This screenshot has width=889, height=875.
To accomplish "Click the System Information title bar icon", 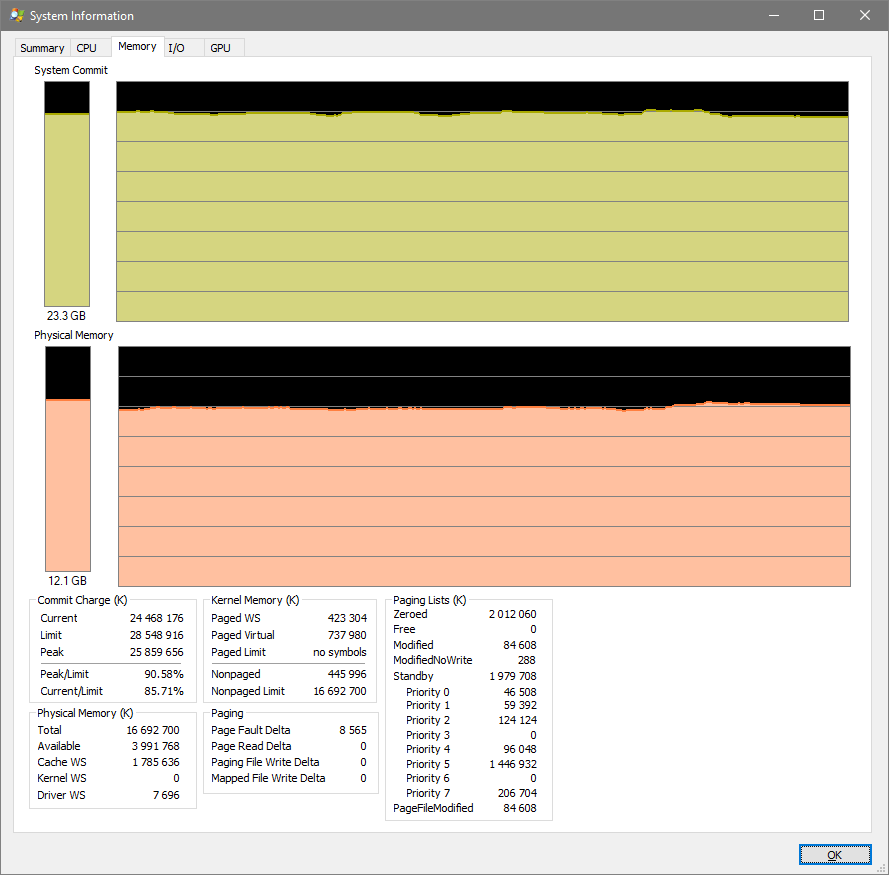I will pyautogui.click(x=17, y=15).
